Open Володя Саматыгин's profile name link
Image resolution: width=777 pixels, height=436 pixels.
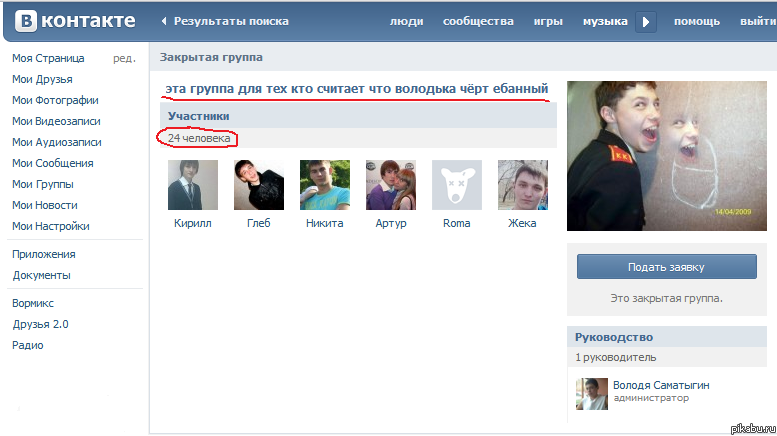click(x=662, y=385)
